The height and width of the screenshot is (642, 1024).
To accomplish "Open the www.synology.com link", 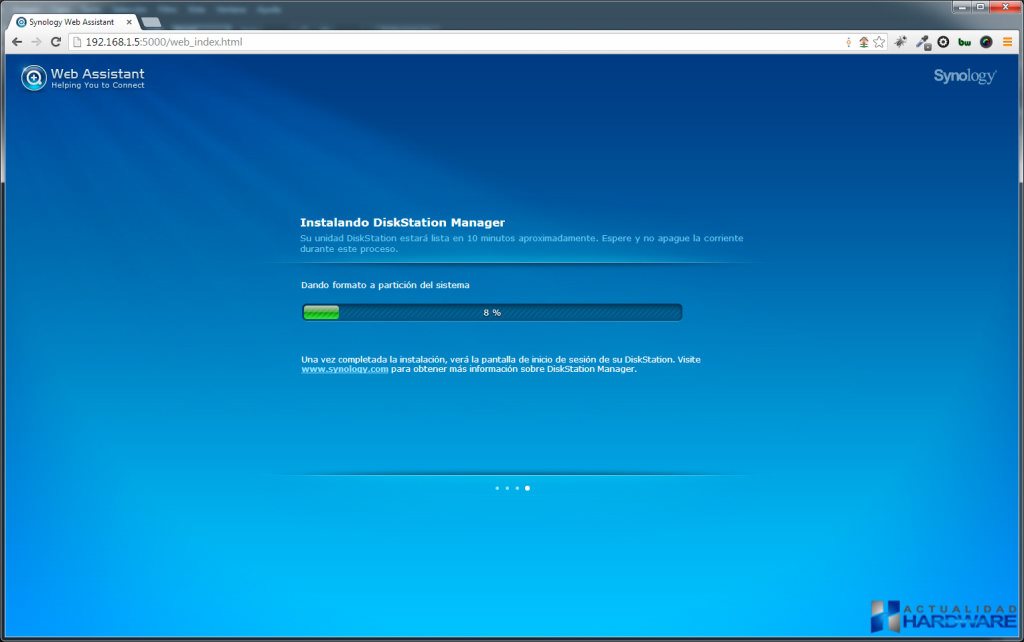I will pos(344,369).
